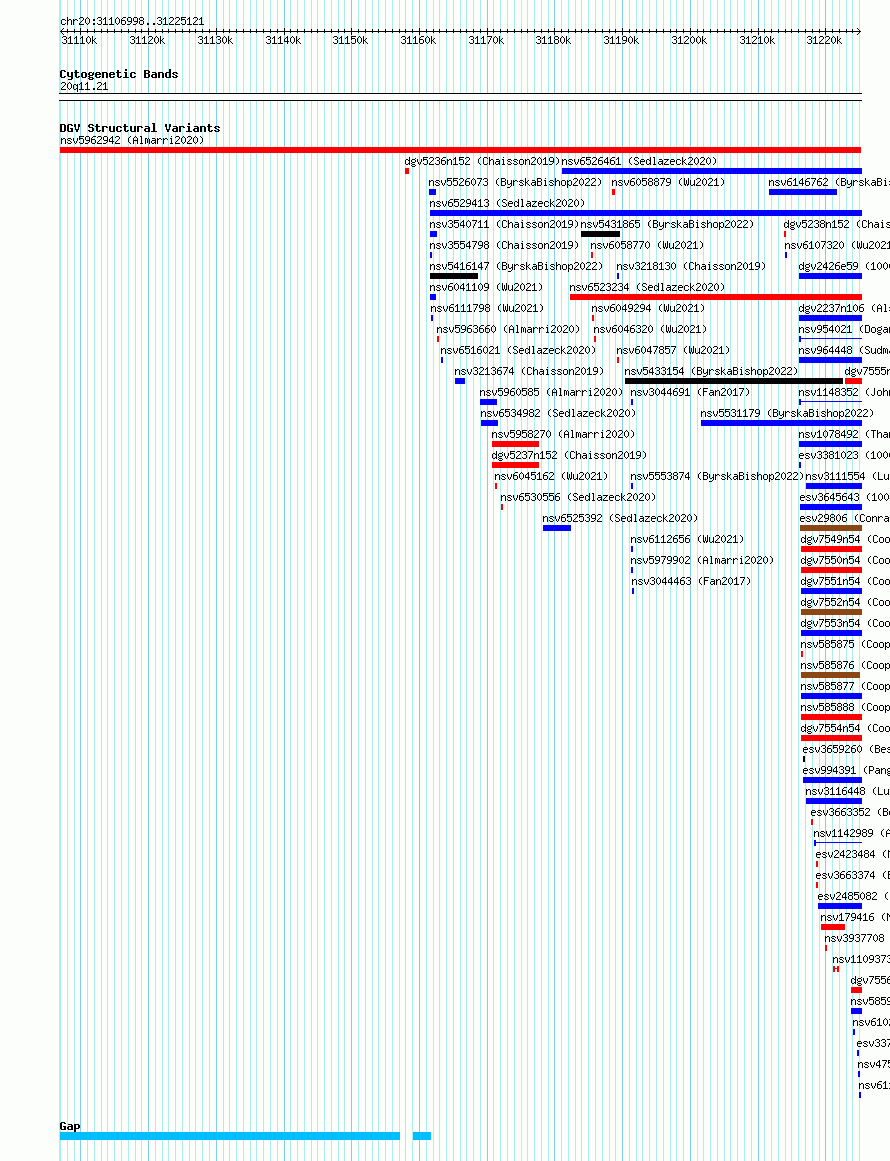Viewport: 890px width, 1161px height.
Task: Open variant nsv5979902 (Almarri2020)
Action: click(x=702, y=561)
